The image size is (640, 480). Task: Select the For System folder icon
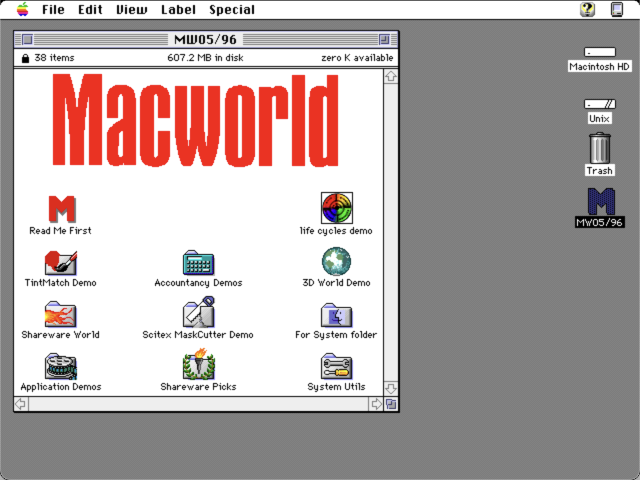click(x=336, y=315)
